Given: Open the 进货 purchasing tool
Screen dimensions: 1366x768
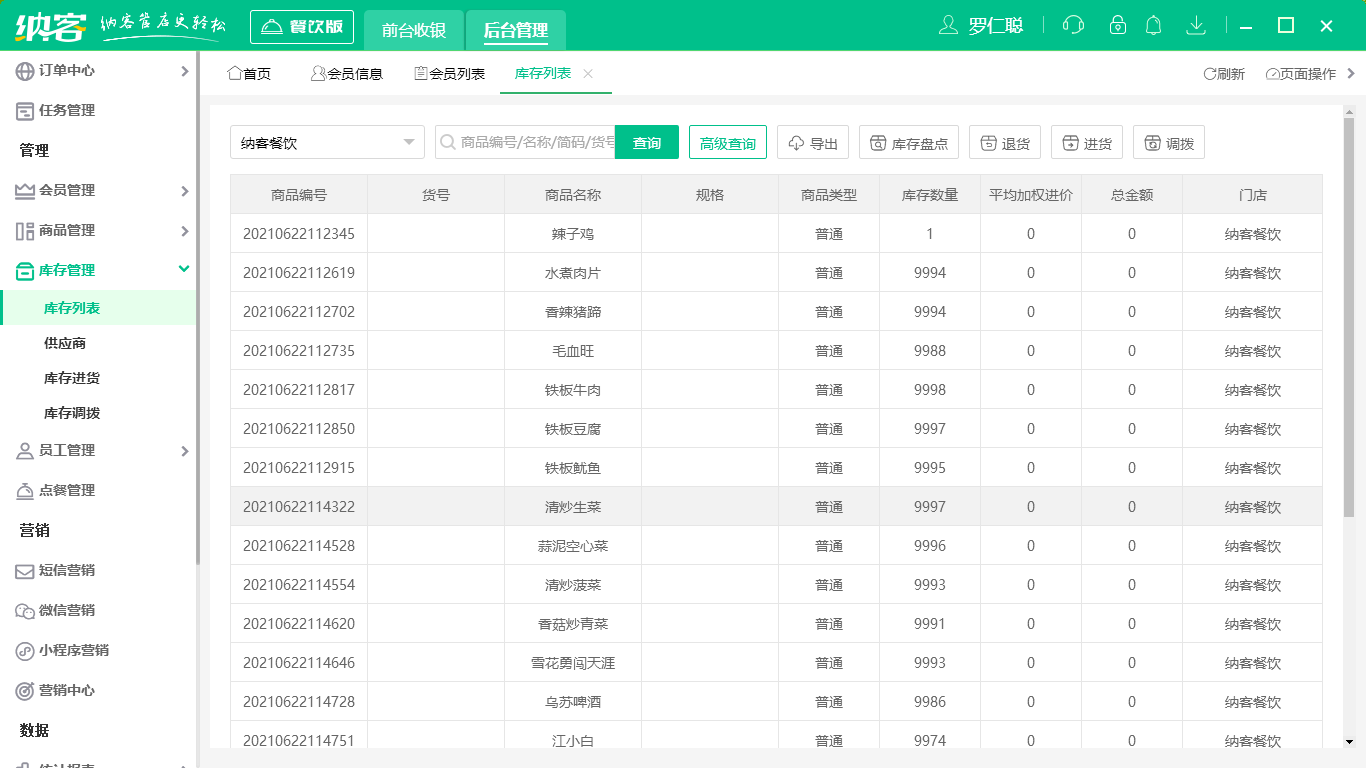Looking at the screenshot, I should coord(1087,142).
